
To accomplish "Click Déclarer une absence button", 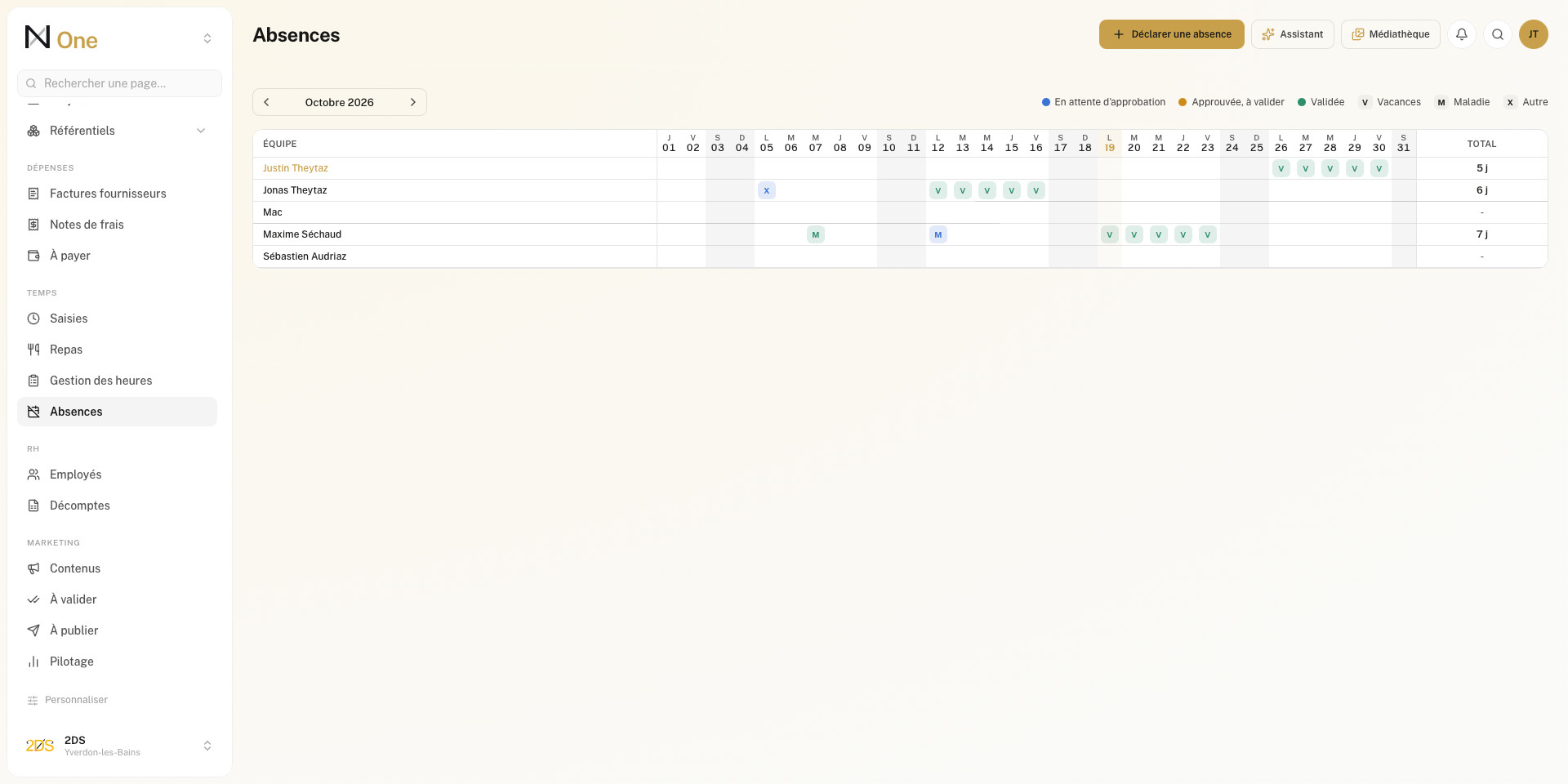I will tap(1171, 34).
